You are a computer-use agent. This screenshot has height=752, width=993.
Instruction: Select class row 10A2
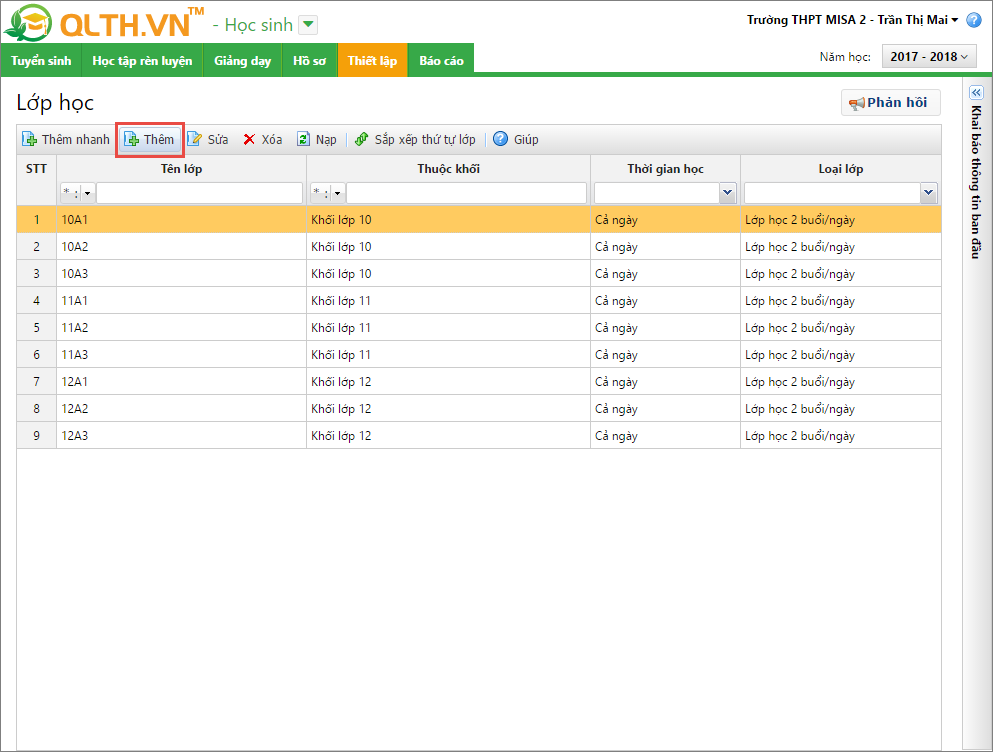click(479, 247)
